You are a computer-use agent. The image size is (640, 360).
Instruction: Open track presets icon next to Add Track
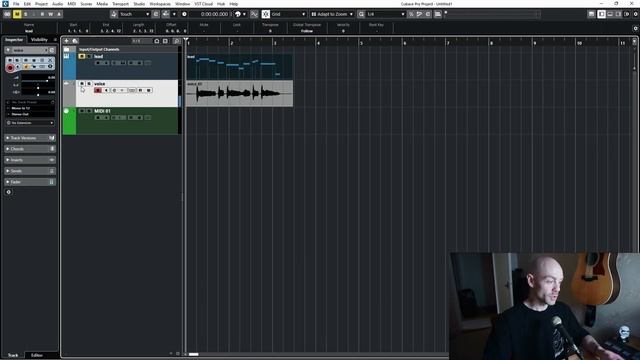[x=75, y=41]
